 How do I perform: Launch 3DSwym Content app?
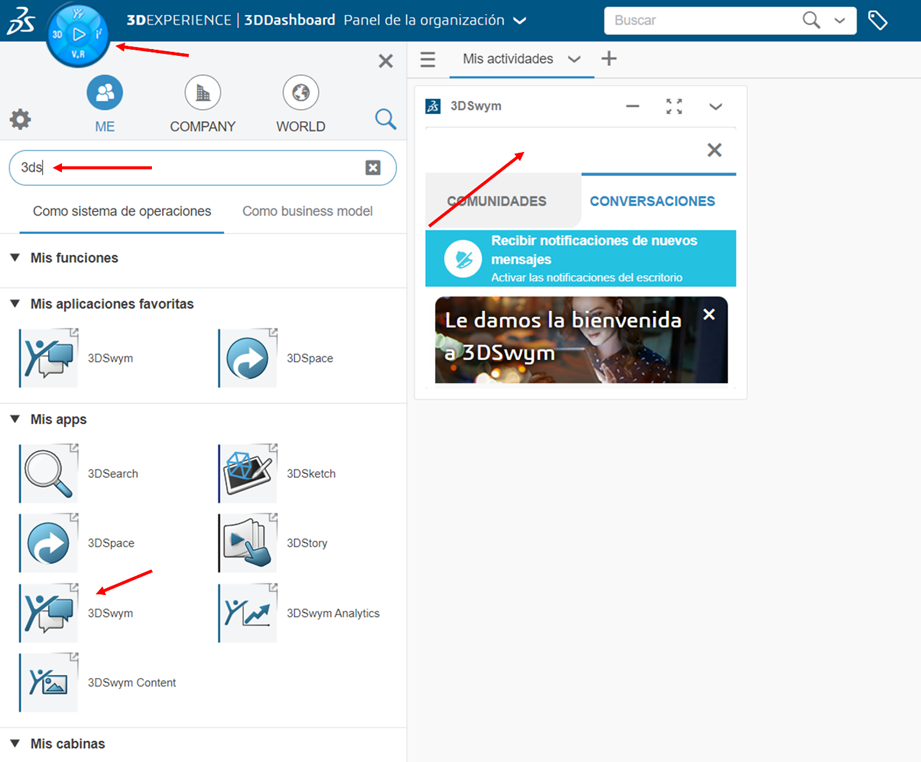49,682
